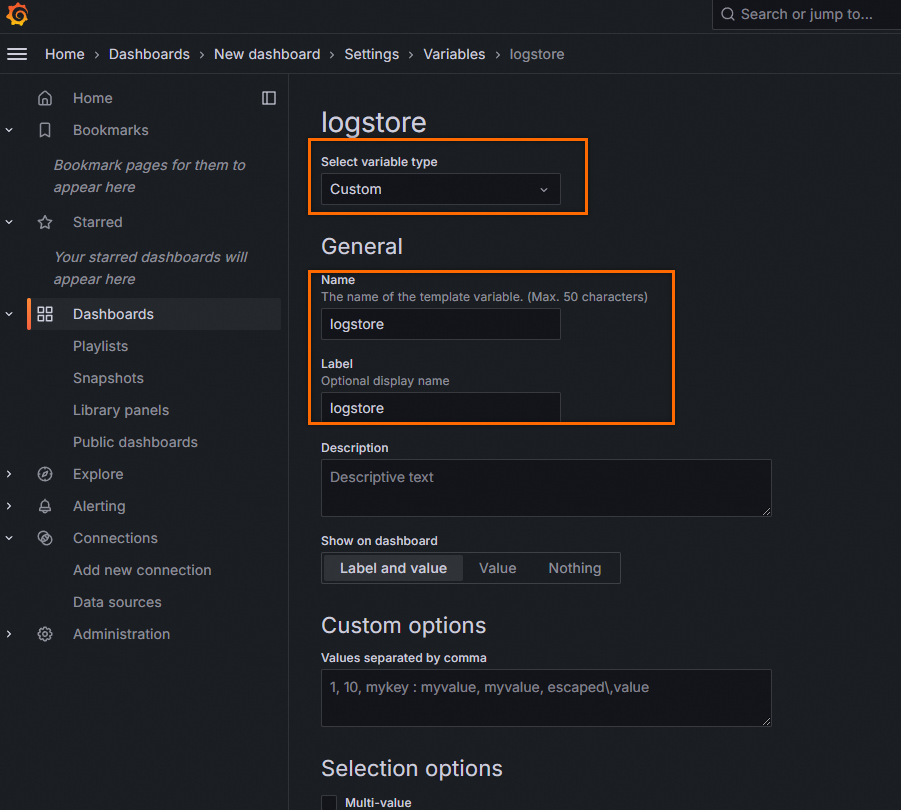Collapse the Bookmarks section chevron
This screenshot has width=901, height=810.
click(x=9, y=130)
